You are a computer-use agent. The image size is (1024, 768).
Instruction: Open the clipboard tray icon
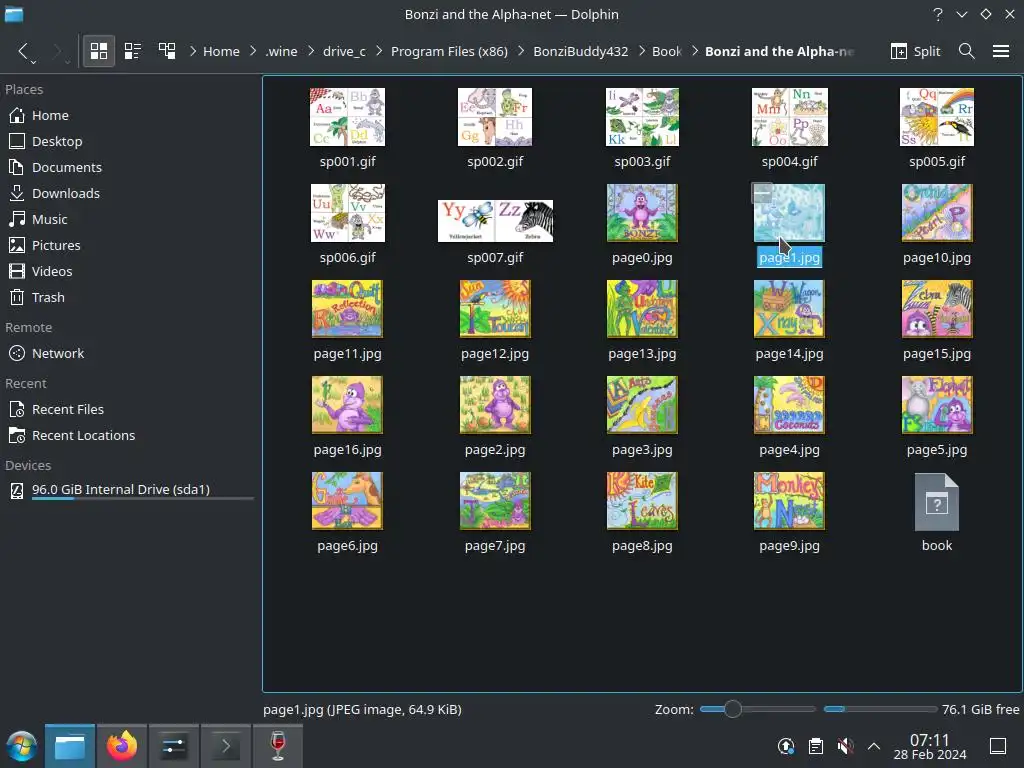(x=816, y=746)
